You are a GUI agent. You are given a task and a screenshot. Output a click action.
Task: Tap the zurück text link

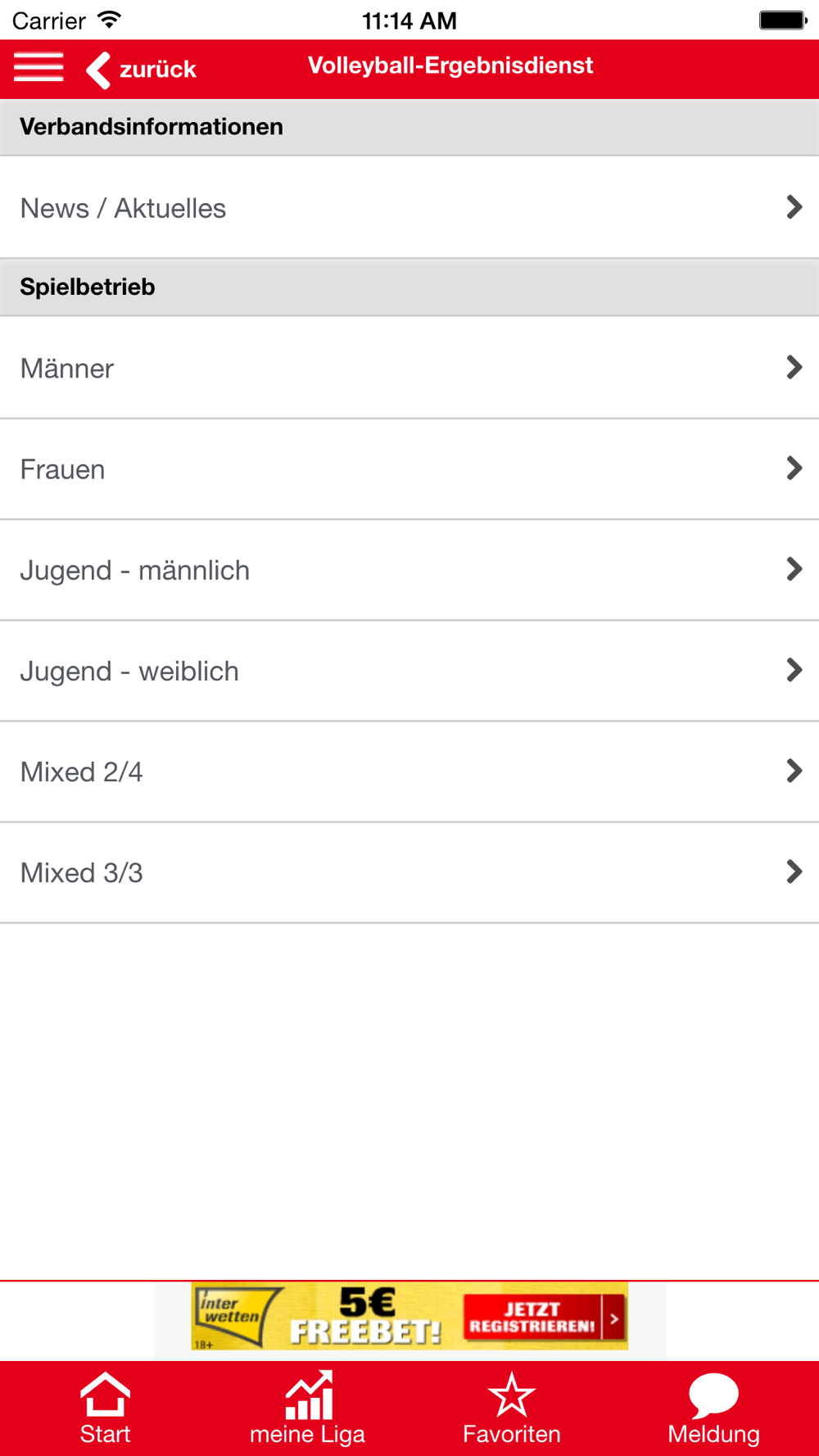point(158,70)
